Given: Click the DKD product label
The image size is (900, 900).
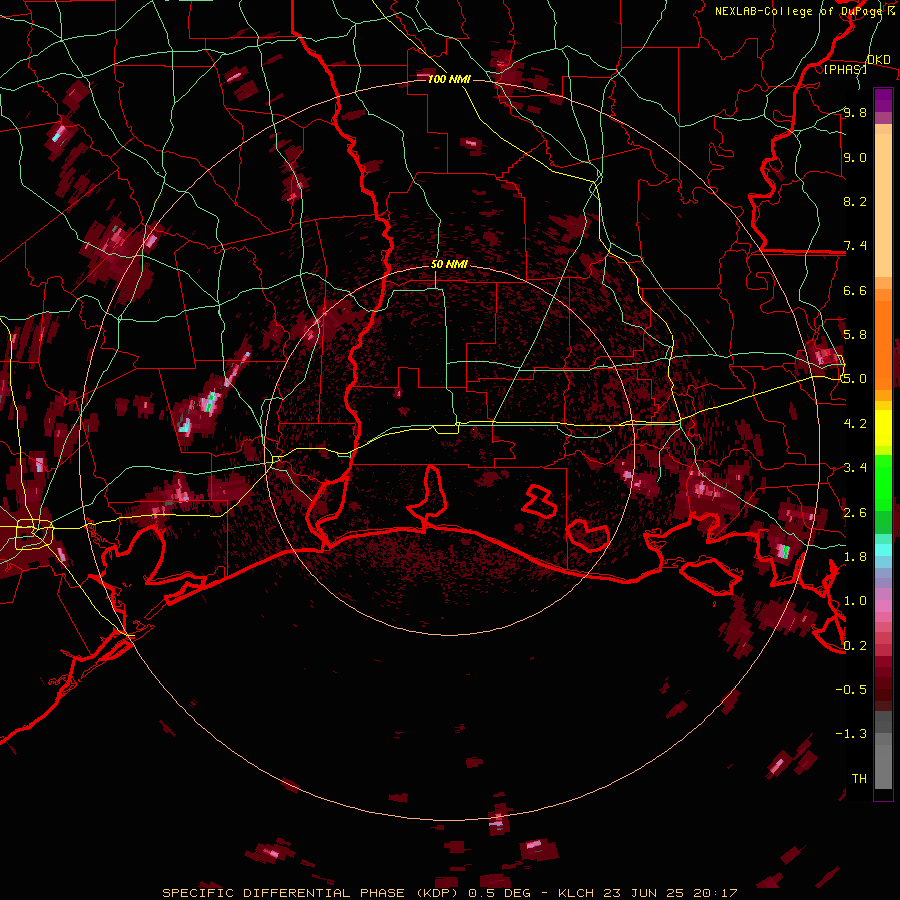Looking at the screenshot, I should (879, 60).
